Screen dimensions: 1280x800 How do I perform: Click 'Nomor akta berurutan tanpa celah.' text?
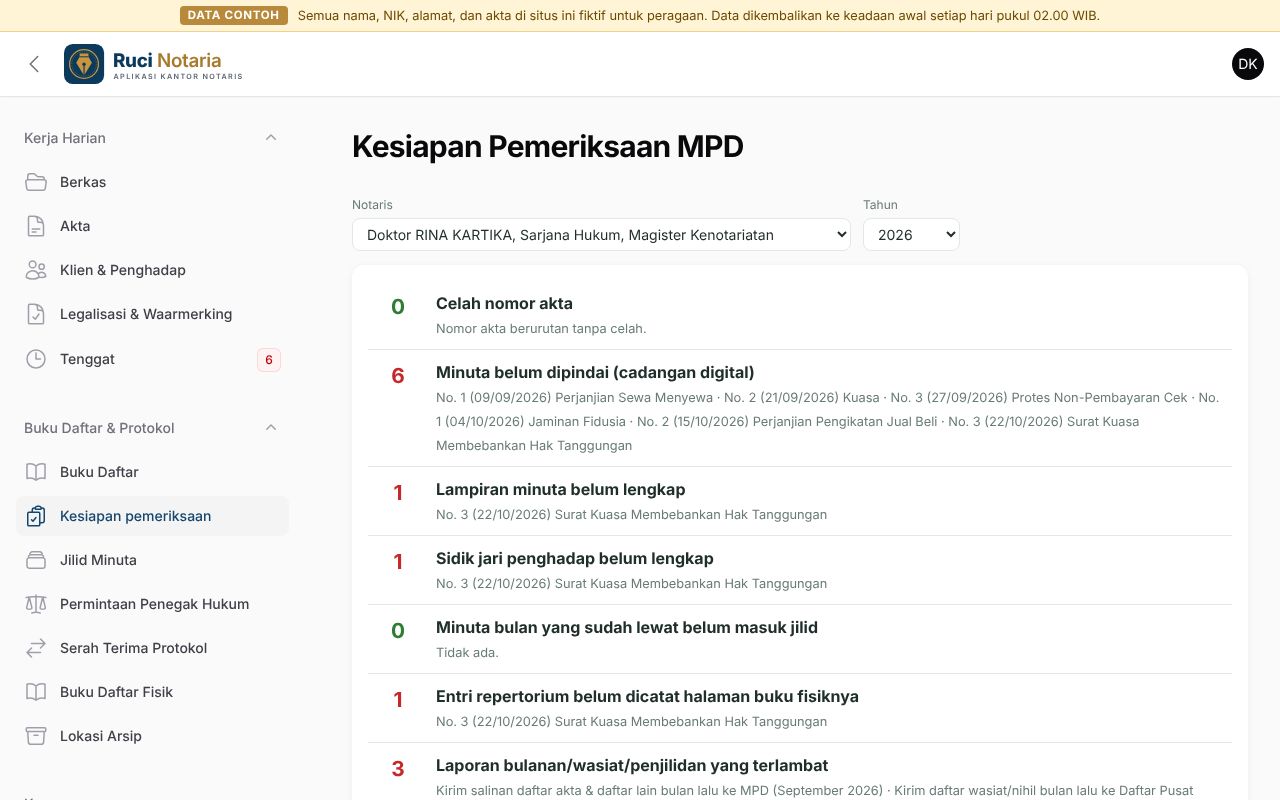[x=541, y=328]
